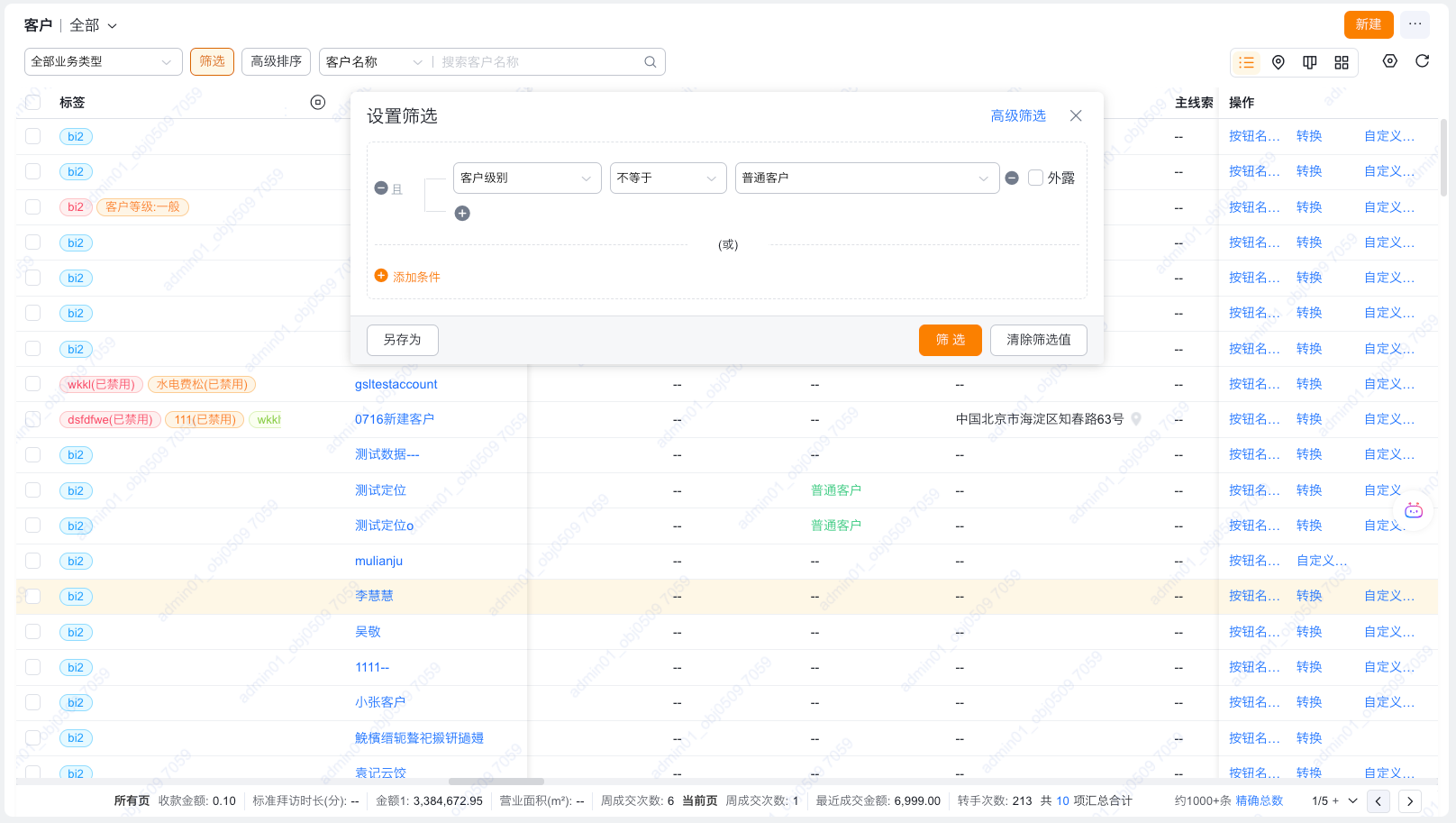This screenshot has width=1456, height=823.
Task: Click the search magnifier icon
Action: 651,62
